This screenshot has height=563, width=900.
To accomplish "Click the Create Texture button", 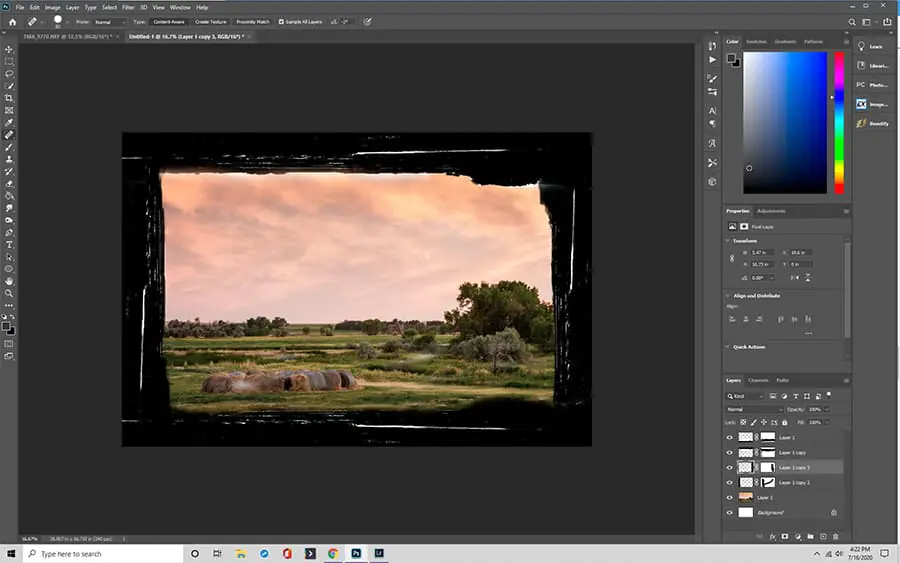I will pyautogui.click(x=211, y=22).
